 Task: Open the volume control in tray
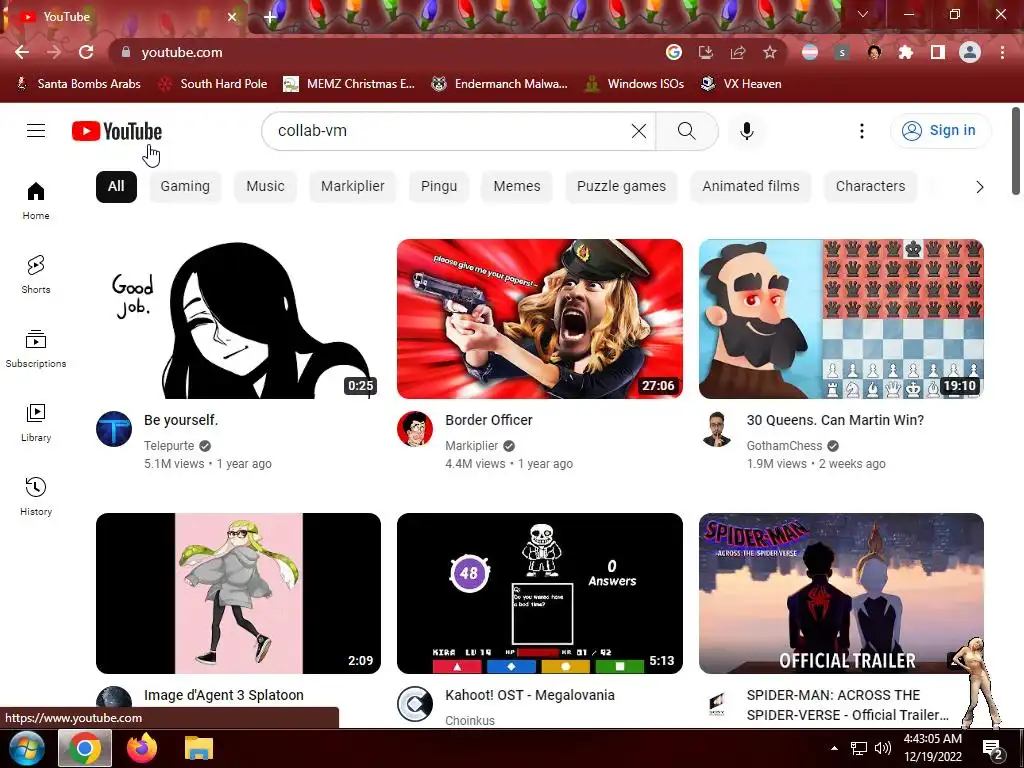point(883,748)
